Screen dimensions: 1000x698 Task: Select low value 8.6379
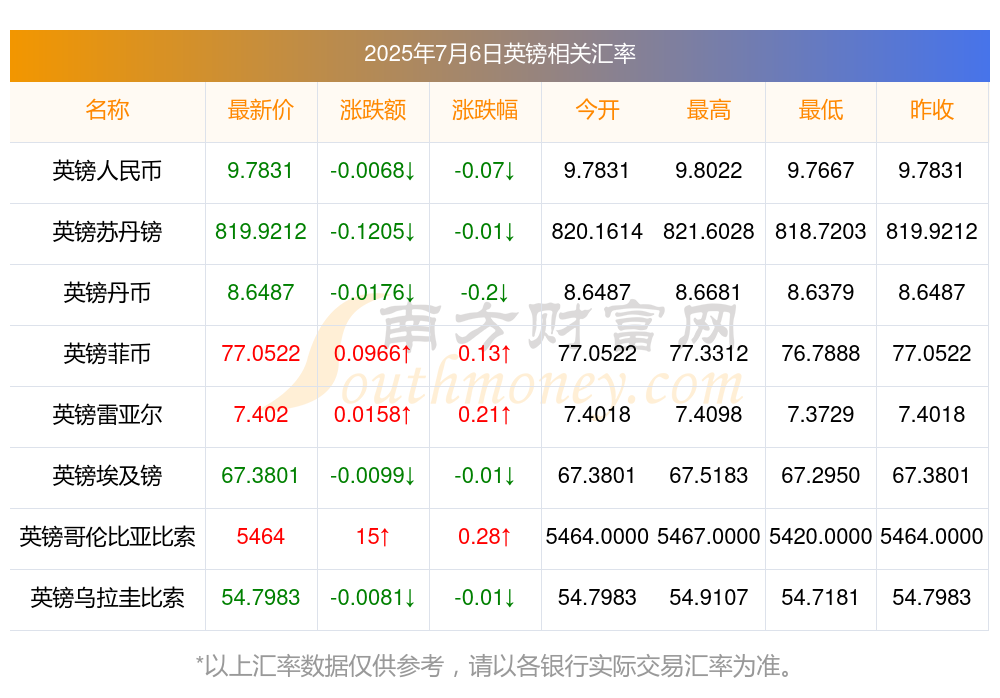coord(821,292)
